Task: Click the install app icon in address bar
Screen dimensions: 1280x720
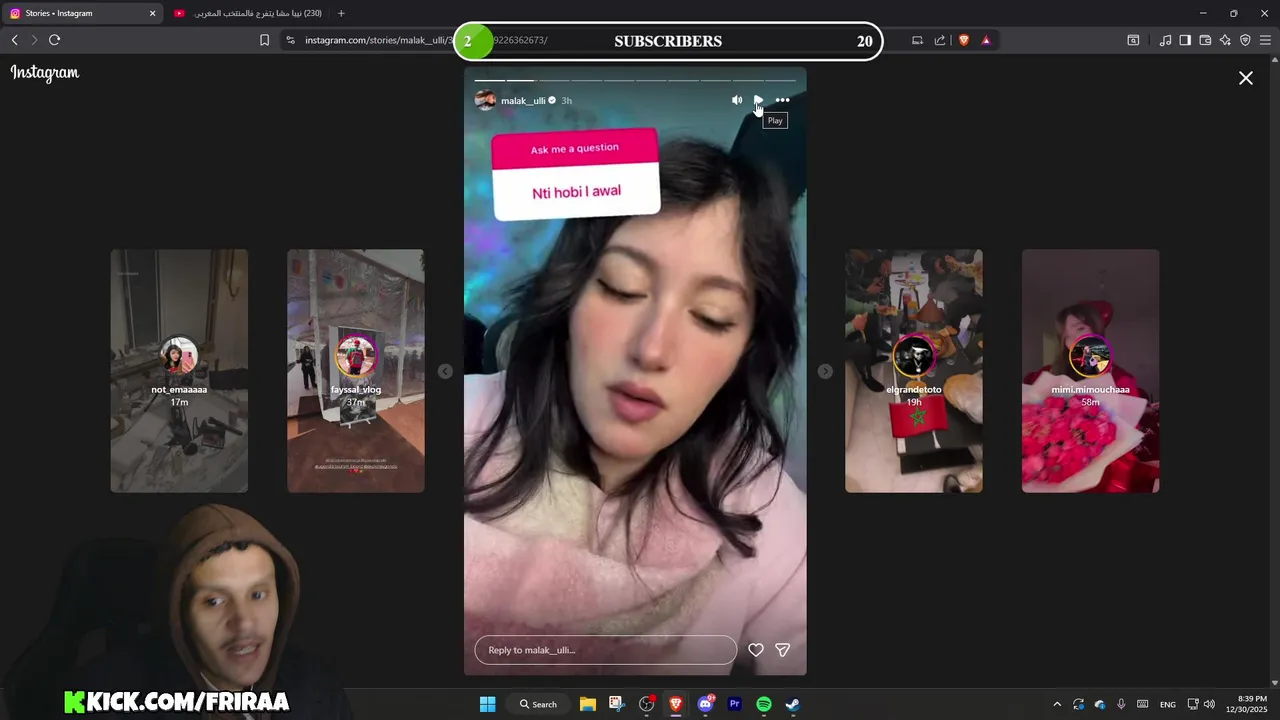Action: 917,40
